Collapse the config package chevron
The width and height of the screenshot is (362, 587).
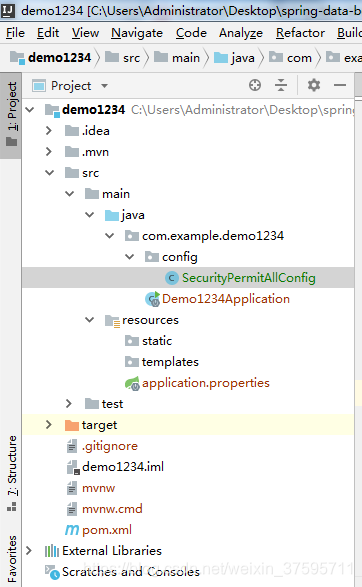pyautogui.click(x=130, y=256)
